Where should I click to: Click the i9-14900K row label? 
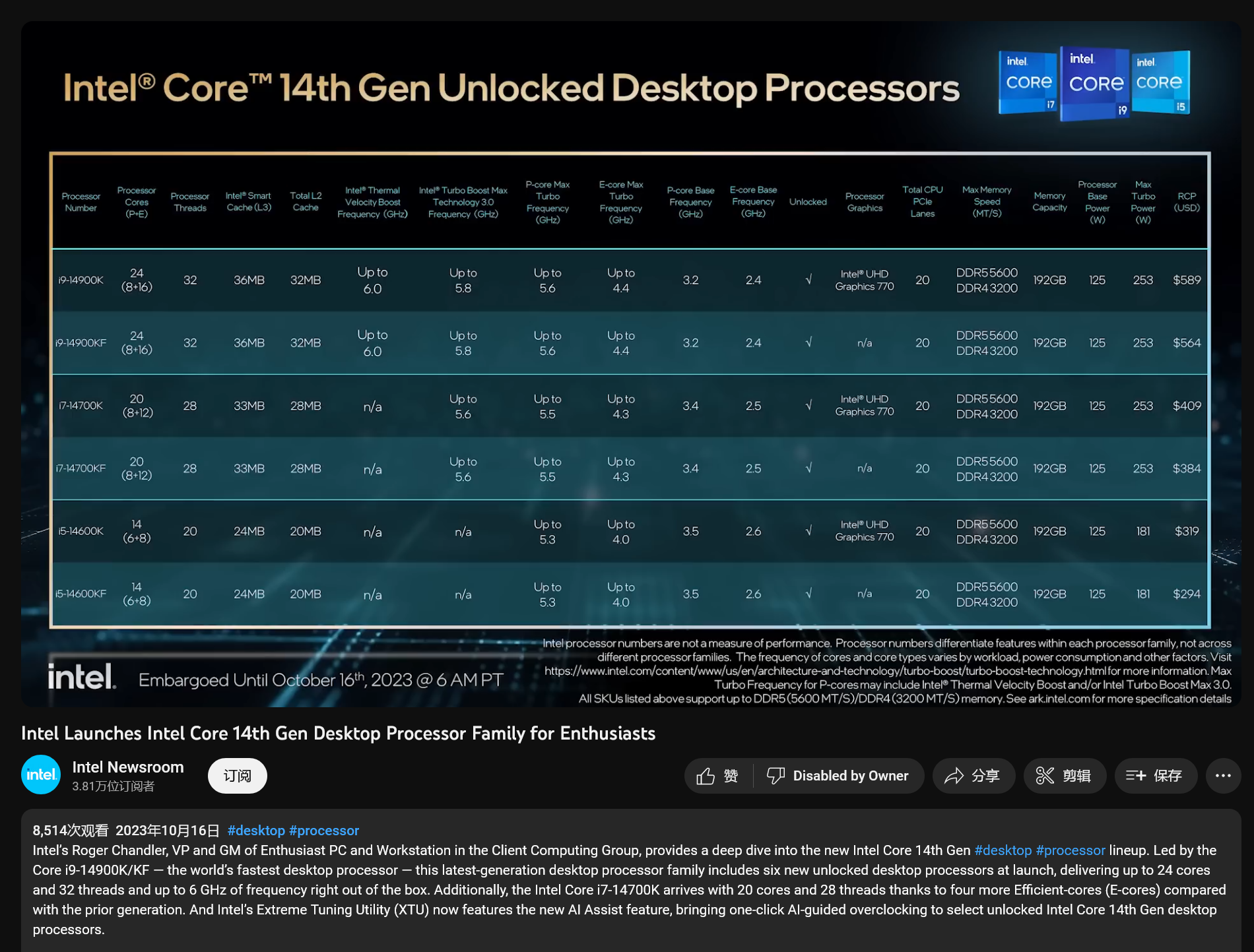coord(81,280)
